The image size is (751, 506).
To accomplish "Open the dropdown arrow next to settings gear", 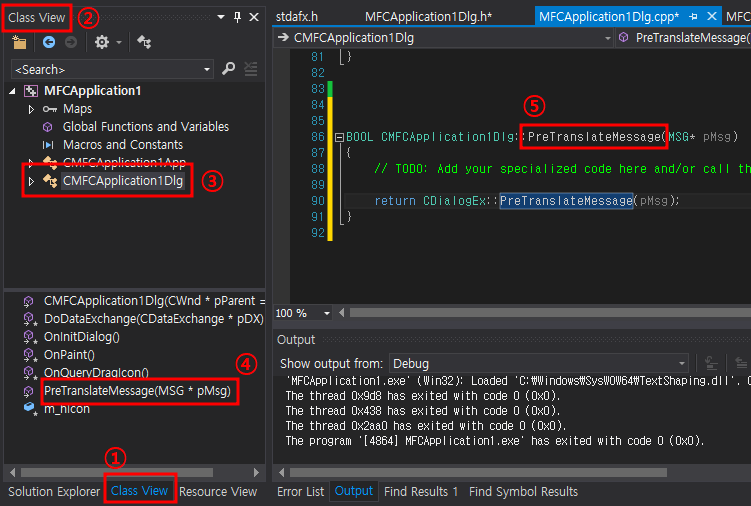I will 119,43.
